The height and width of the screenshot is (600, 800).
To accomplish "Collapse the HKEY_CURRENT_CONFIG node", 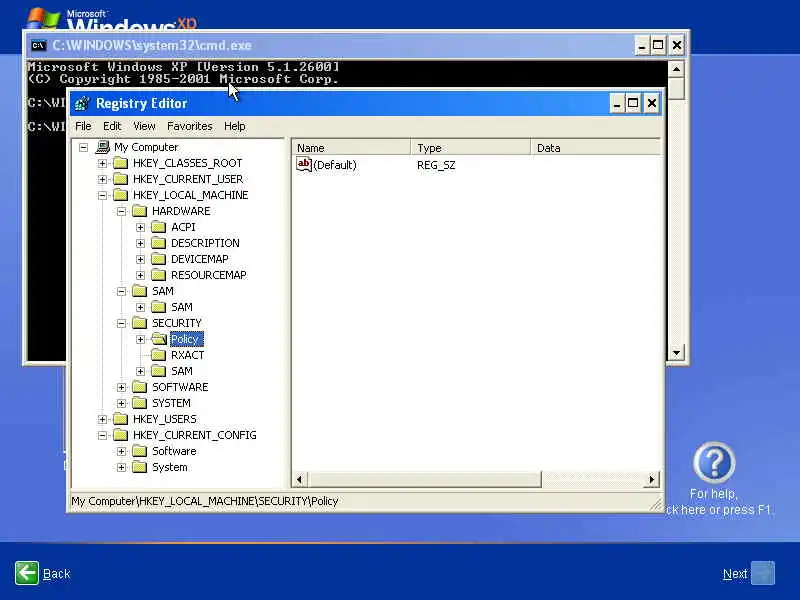I will tap(103, 435).
